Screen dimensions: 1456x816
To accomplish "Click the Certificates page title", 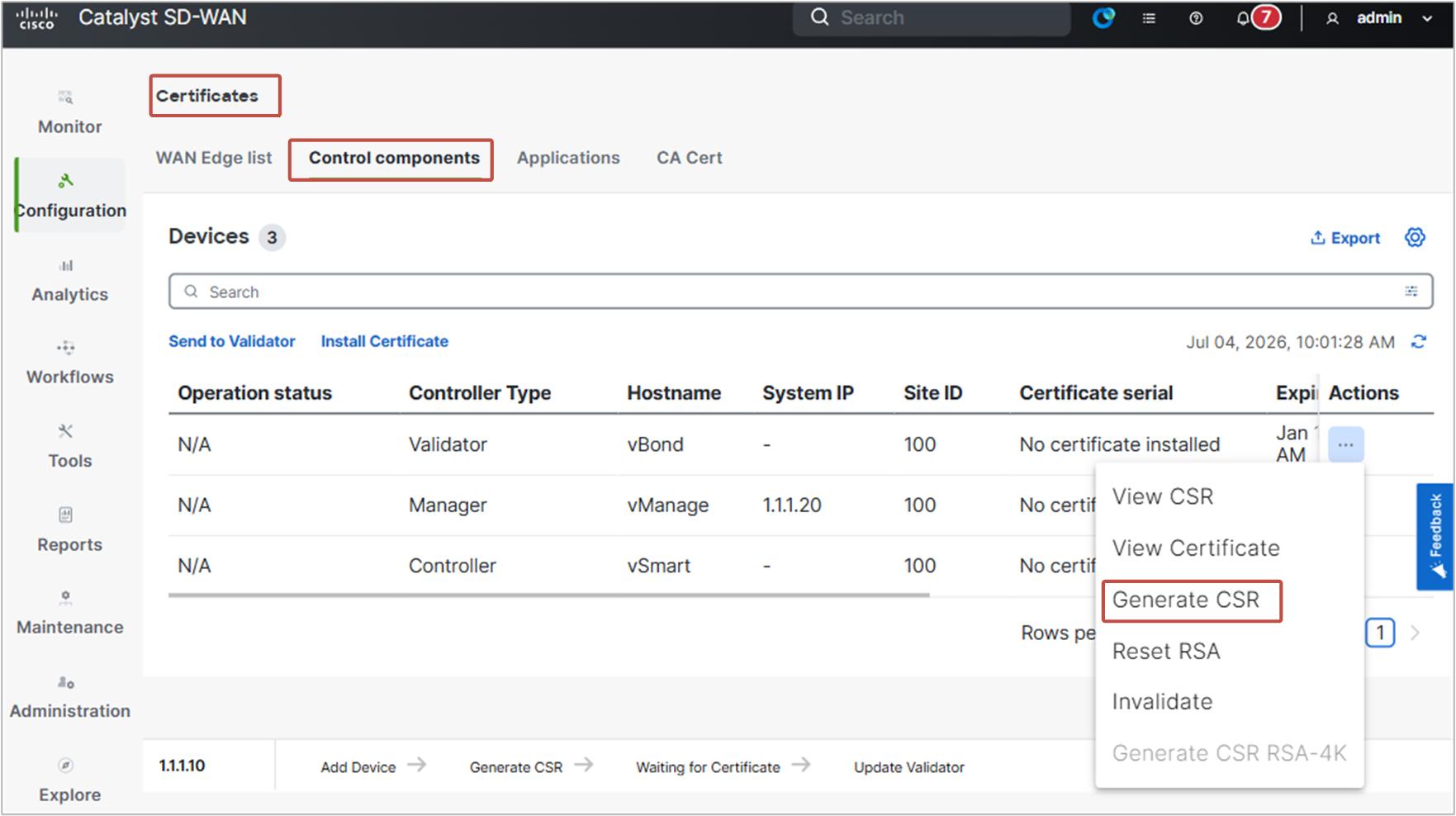I will 206,96.
